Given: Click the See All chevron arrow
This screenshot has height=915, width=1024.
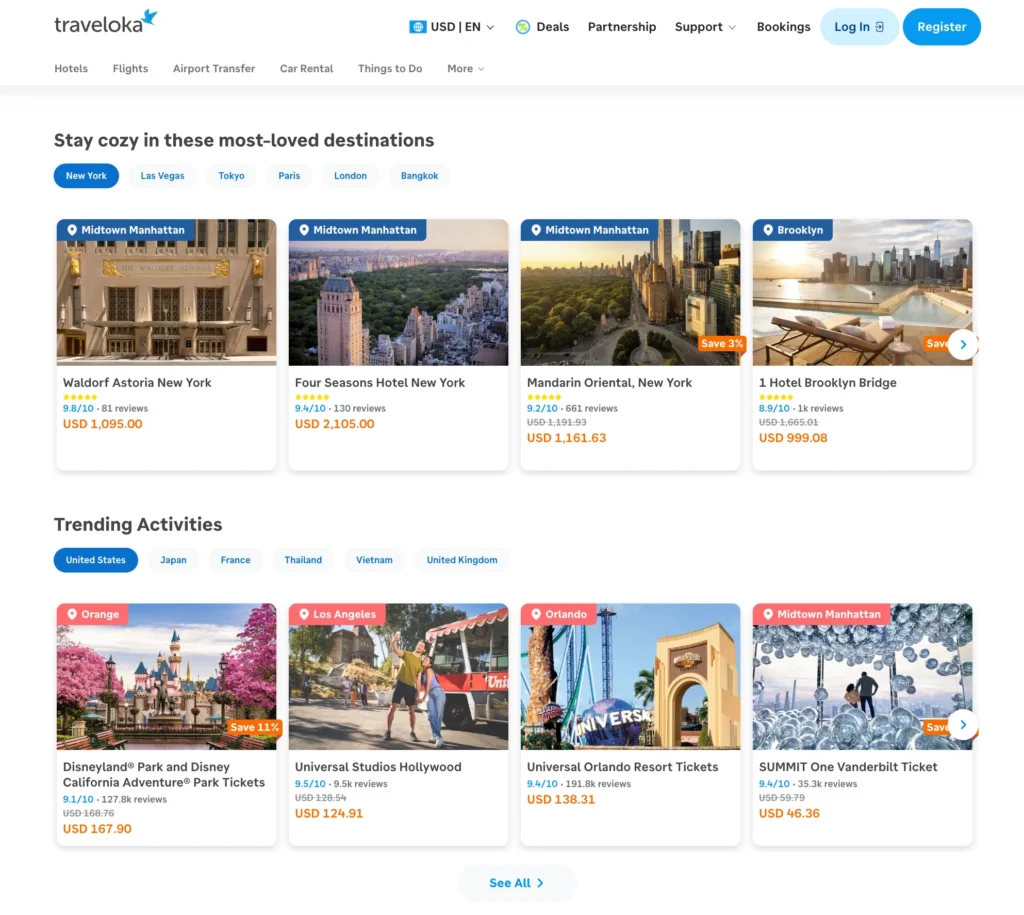Looking at the screenshot, I should tap(540, 883).
